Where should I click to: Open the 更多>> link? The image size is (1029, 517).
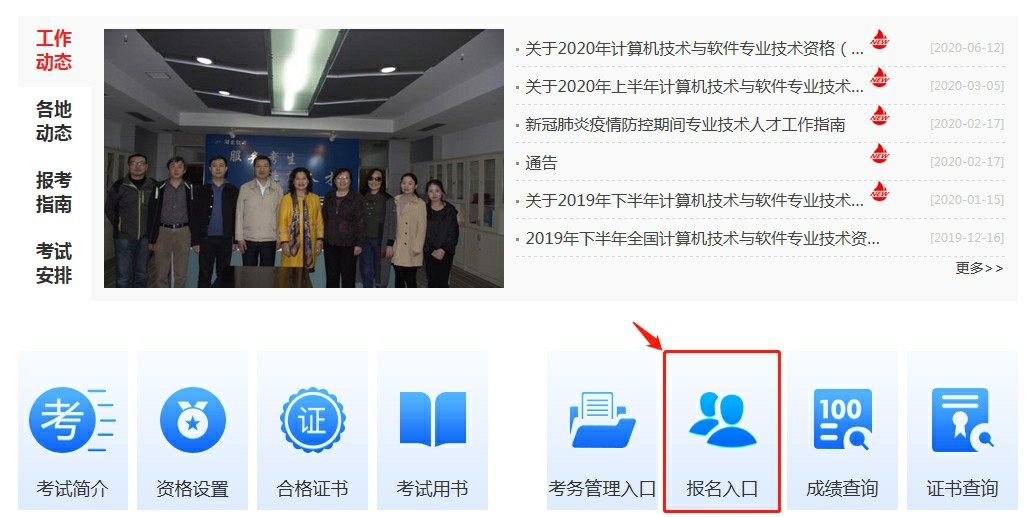coord(979,268)
